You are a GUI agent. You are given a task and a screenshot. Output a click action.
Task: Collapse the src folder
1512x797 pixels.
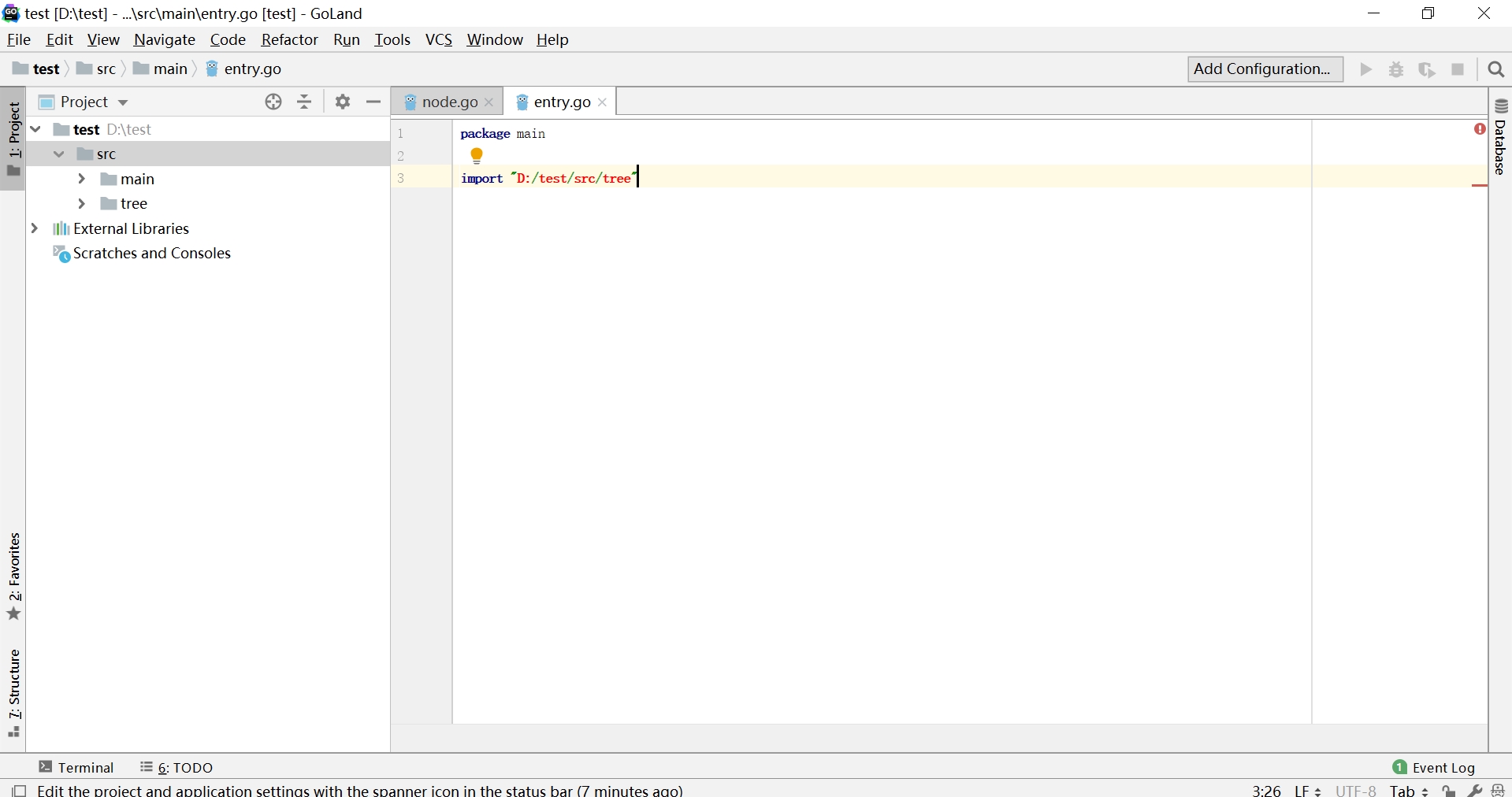59,154
